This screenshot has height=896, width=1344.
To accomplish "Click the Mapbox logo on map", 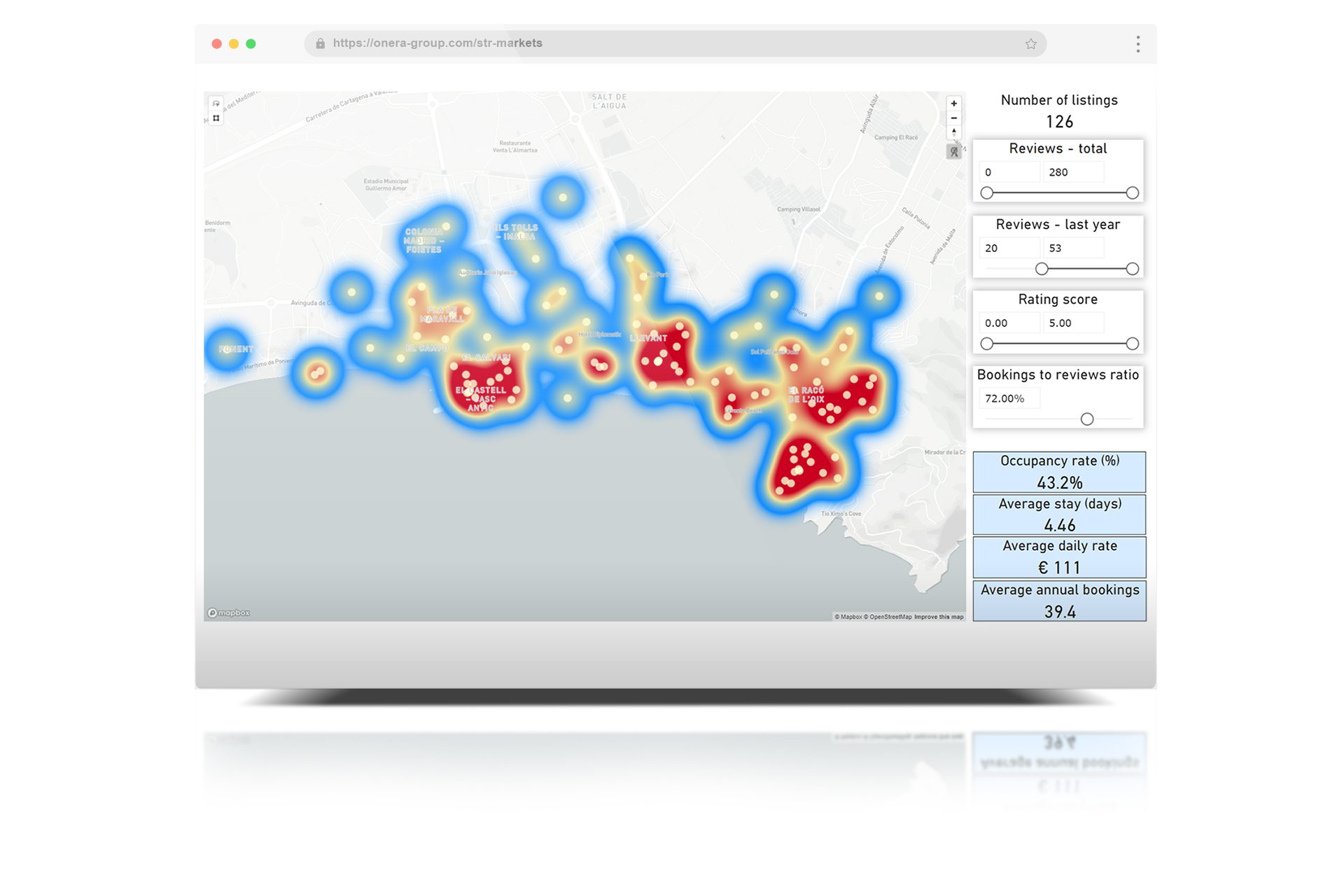I will pos(229,612).
